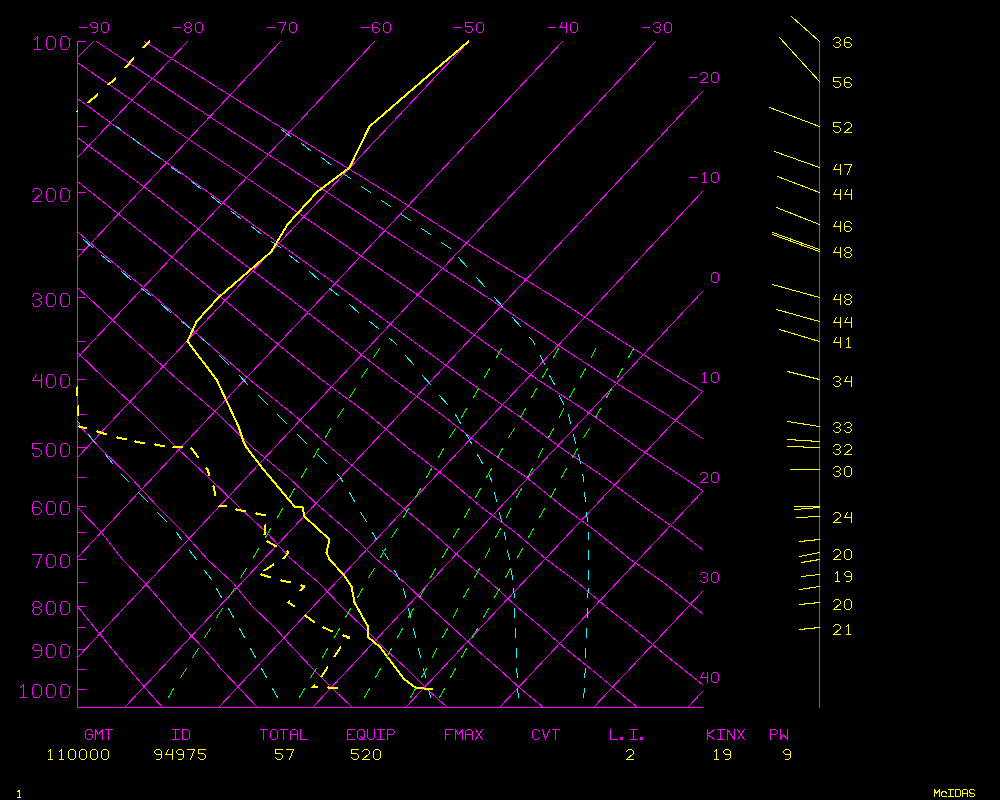Select the 500 pressure level label
Image resolution: width=1000 pixels, height=800 pixels.
[50, 450]
